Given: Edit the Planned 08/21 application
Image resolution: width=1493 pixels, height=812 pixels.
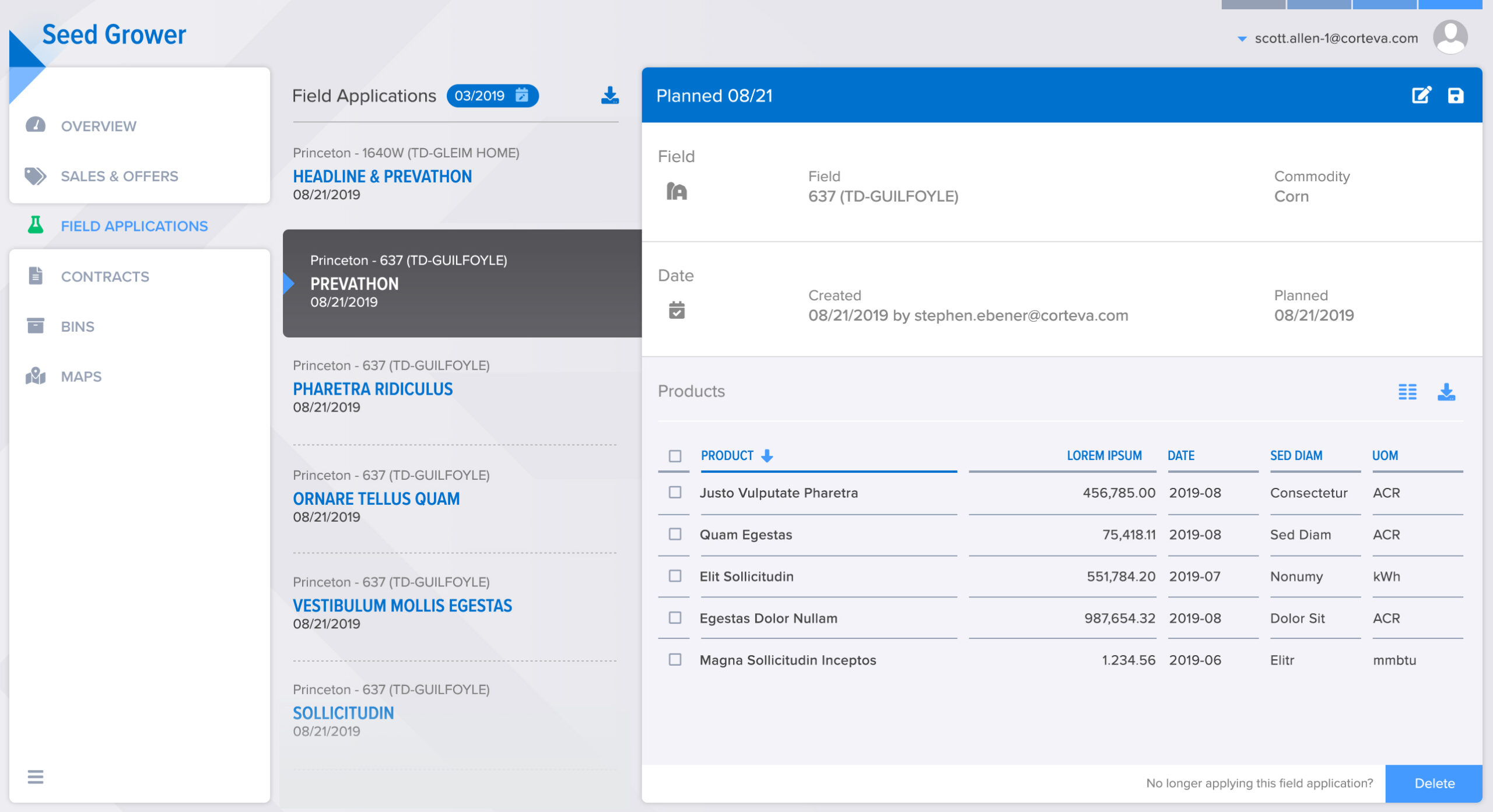Looking at the screenshot, I should (1421, 95).
